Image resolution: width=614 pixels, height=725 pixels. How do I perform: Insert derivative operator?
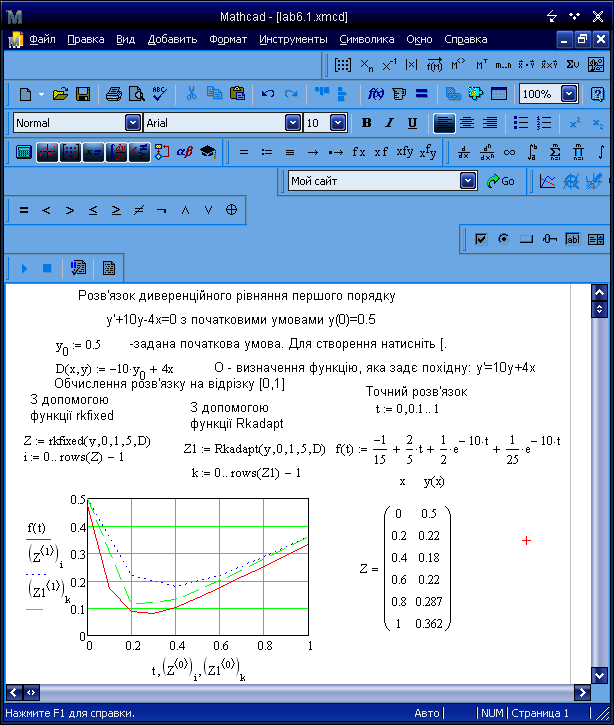pos(463,152)
